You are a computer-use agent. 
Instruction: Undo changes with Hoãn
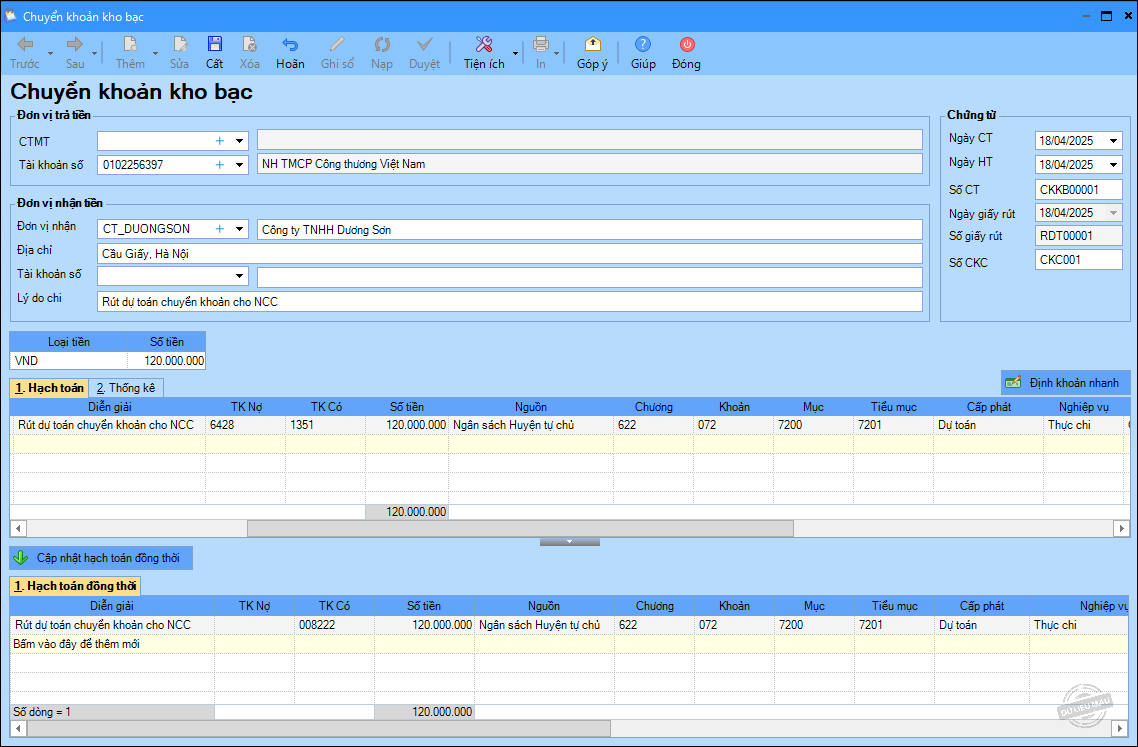point(290,53)
